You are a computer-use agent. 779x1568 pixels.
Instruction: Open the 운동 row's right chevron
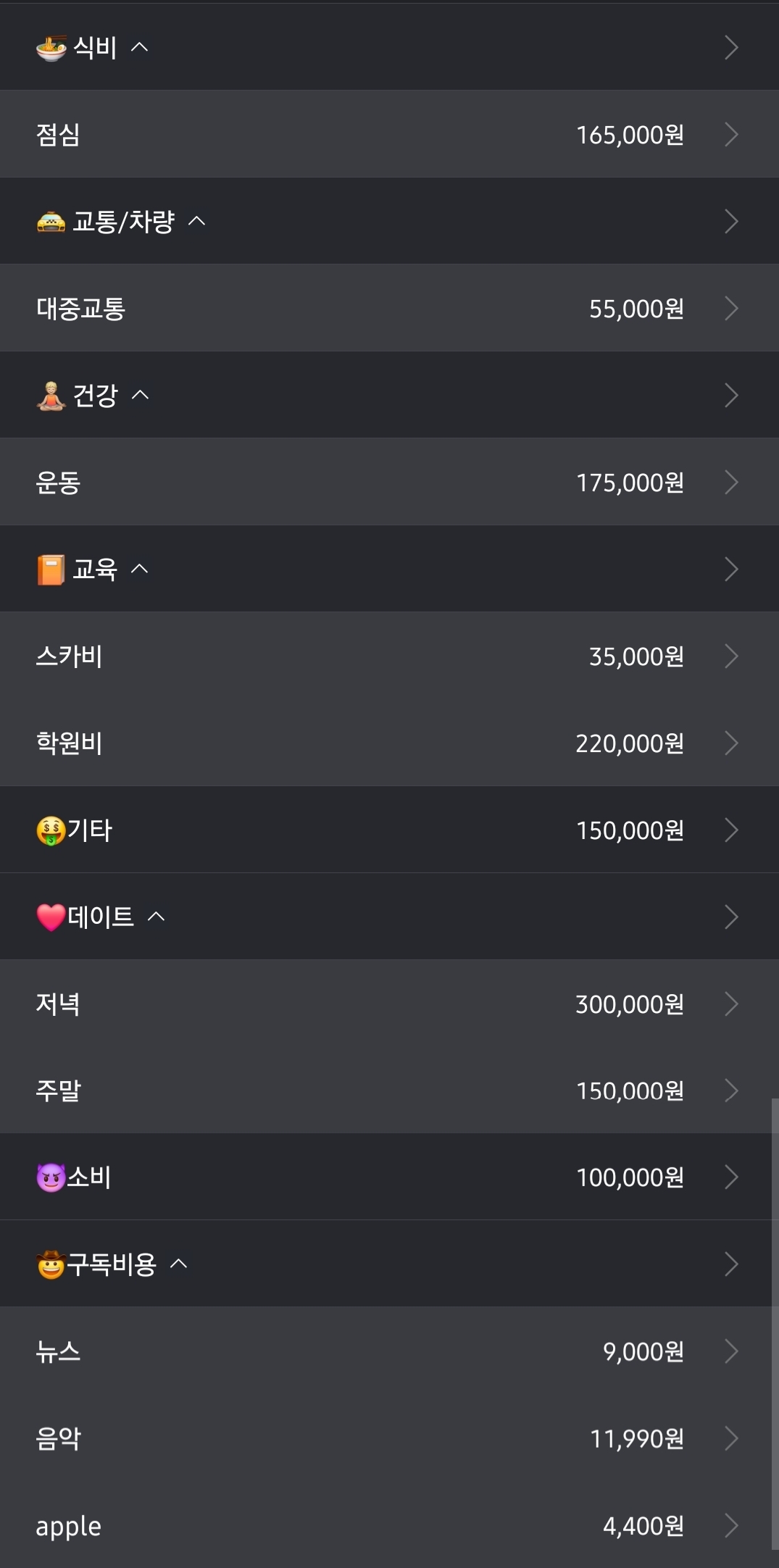731,482
